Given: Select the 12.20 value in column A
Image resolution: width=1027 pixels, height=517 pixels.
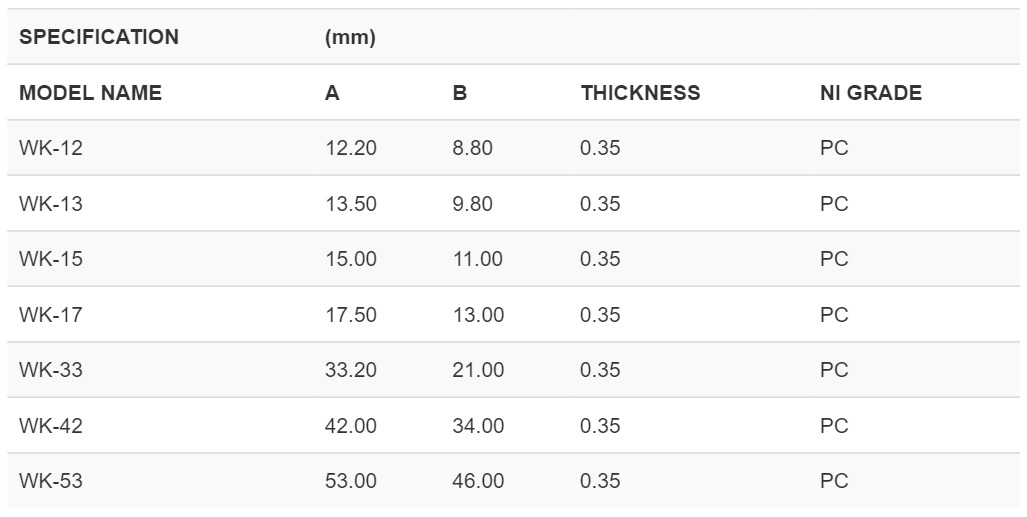Looking at the screenshot, I should 351,149.
